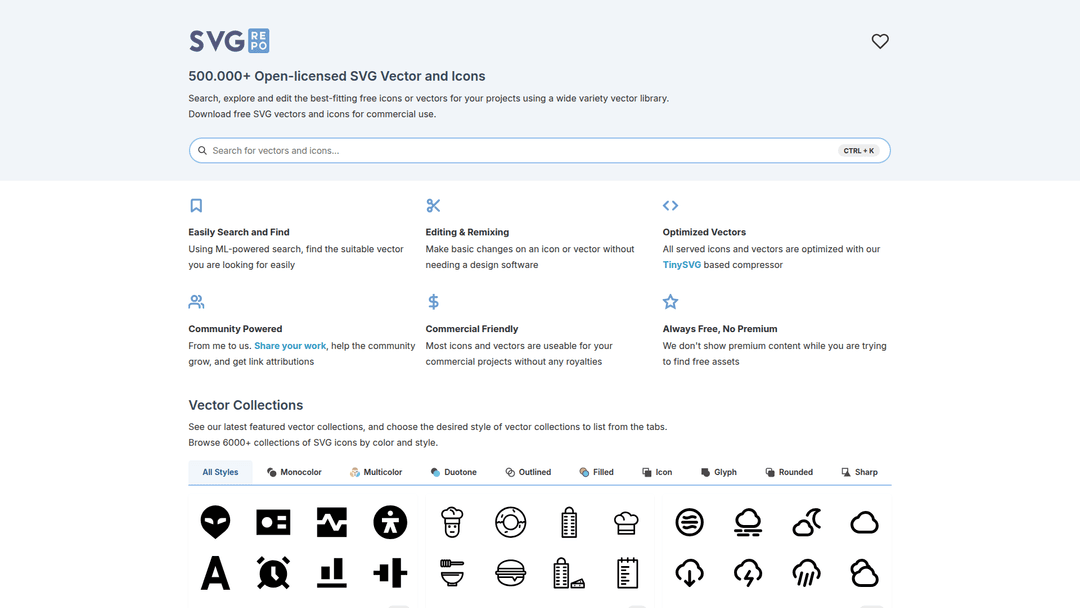Select the burger icon

coord(510,572)
